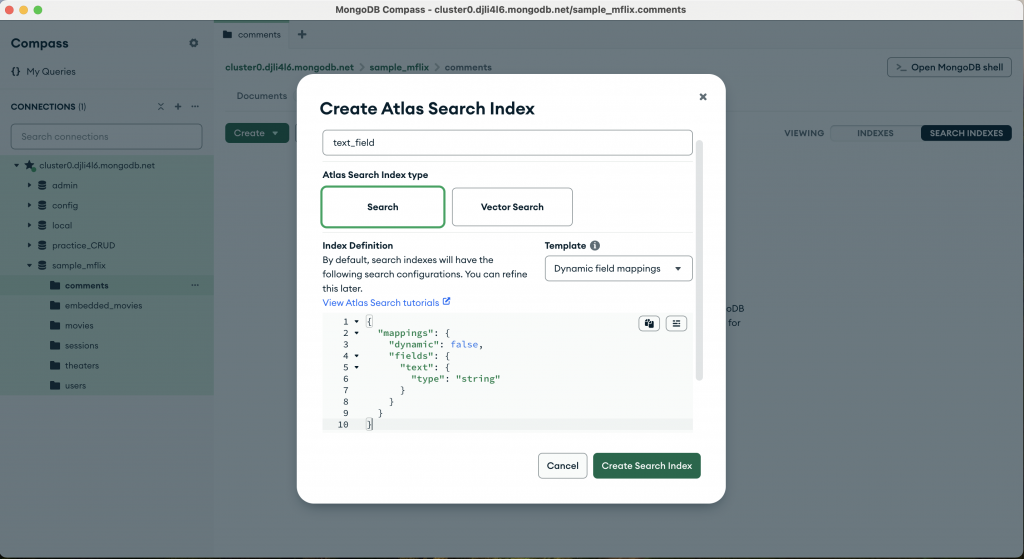This screenshot has width=1024, height=559.
Task: Click the My Queries braces icon
Action: (16, 71)
